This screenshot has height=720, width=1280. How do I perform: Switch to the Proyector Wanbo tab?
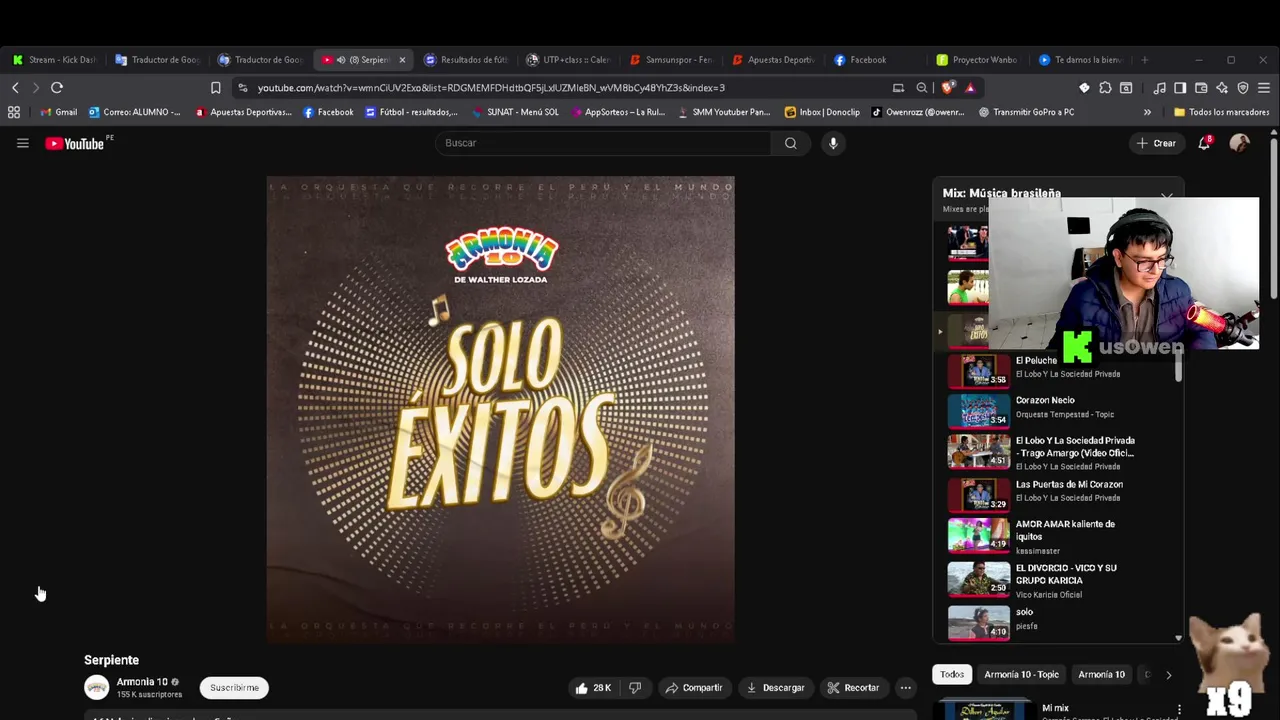click(978, 60)
